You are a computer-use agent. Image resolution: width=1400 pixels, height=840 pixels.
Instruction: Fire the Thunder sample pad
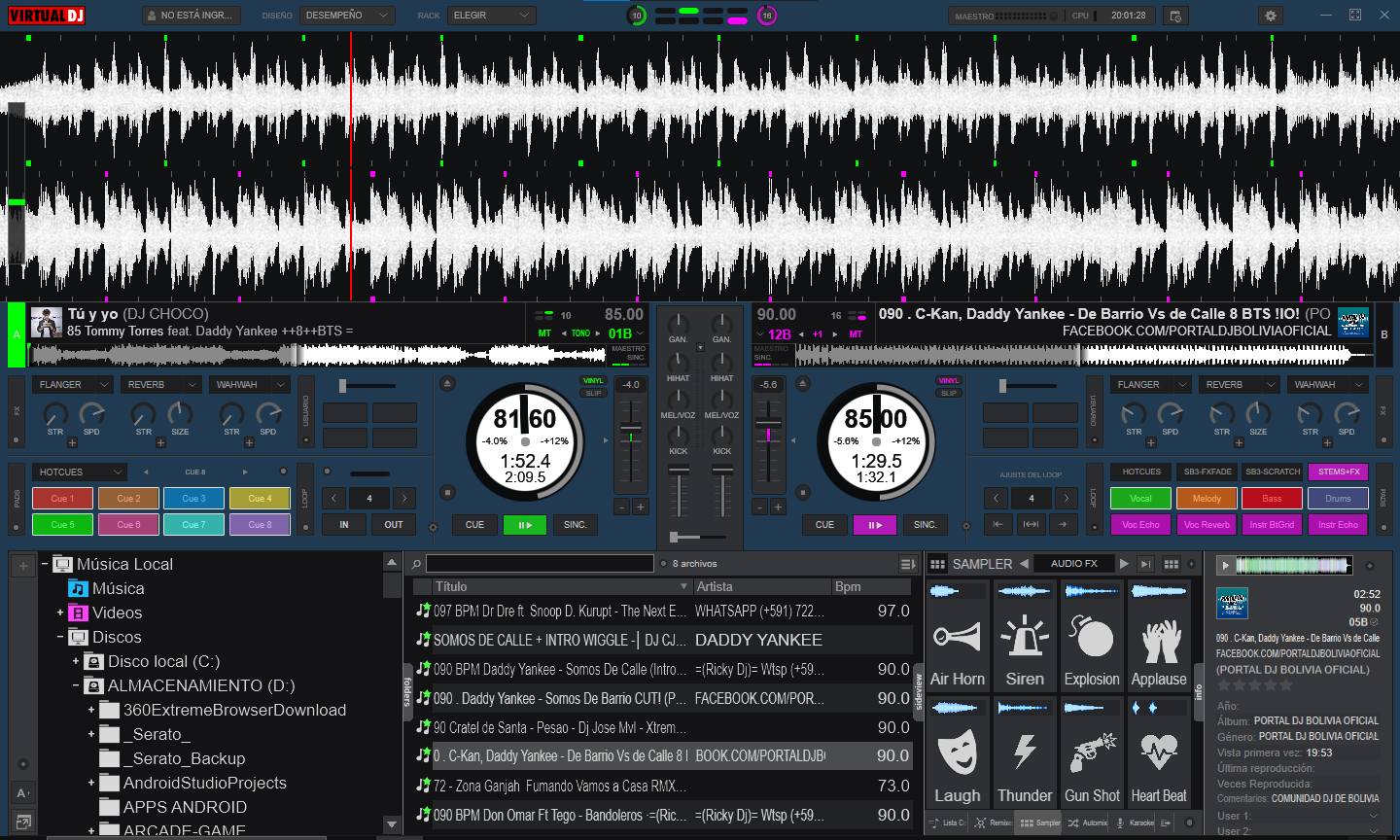pyautogui.click(x=1025, y=752)
